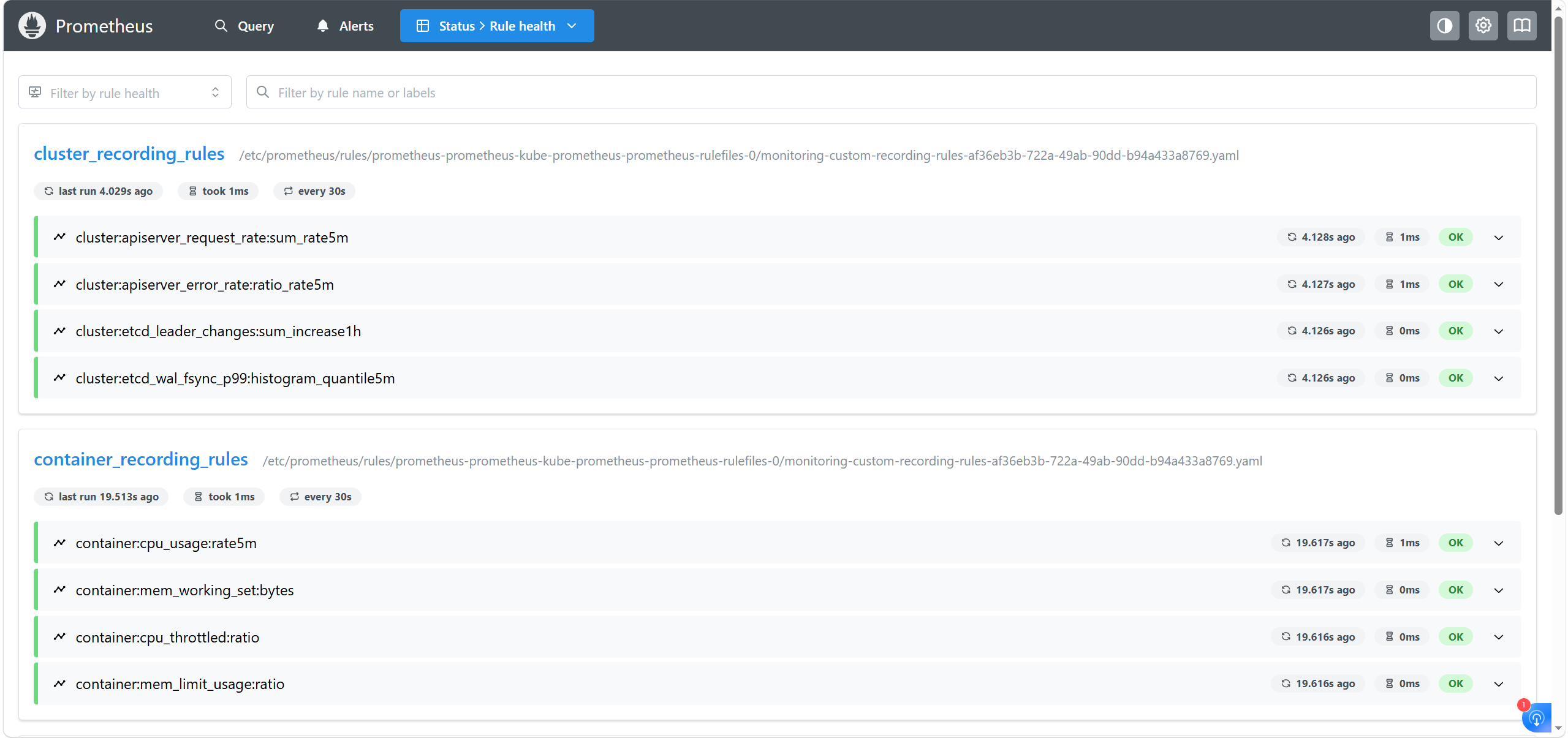This screenshot has height=738, width=1568.
Task: Click the cluster_recording_rules rule file path
Action: coord(739,156)
